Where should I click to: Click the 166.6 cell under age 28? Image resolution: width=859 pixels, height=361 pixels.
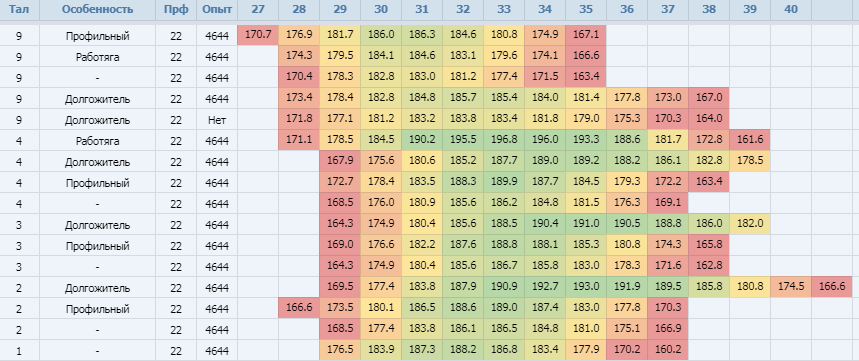(x=299, y=308)
